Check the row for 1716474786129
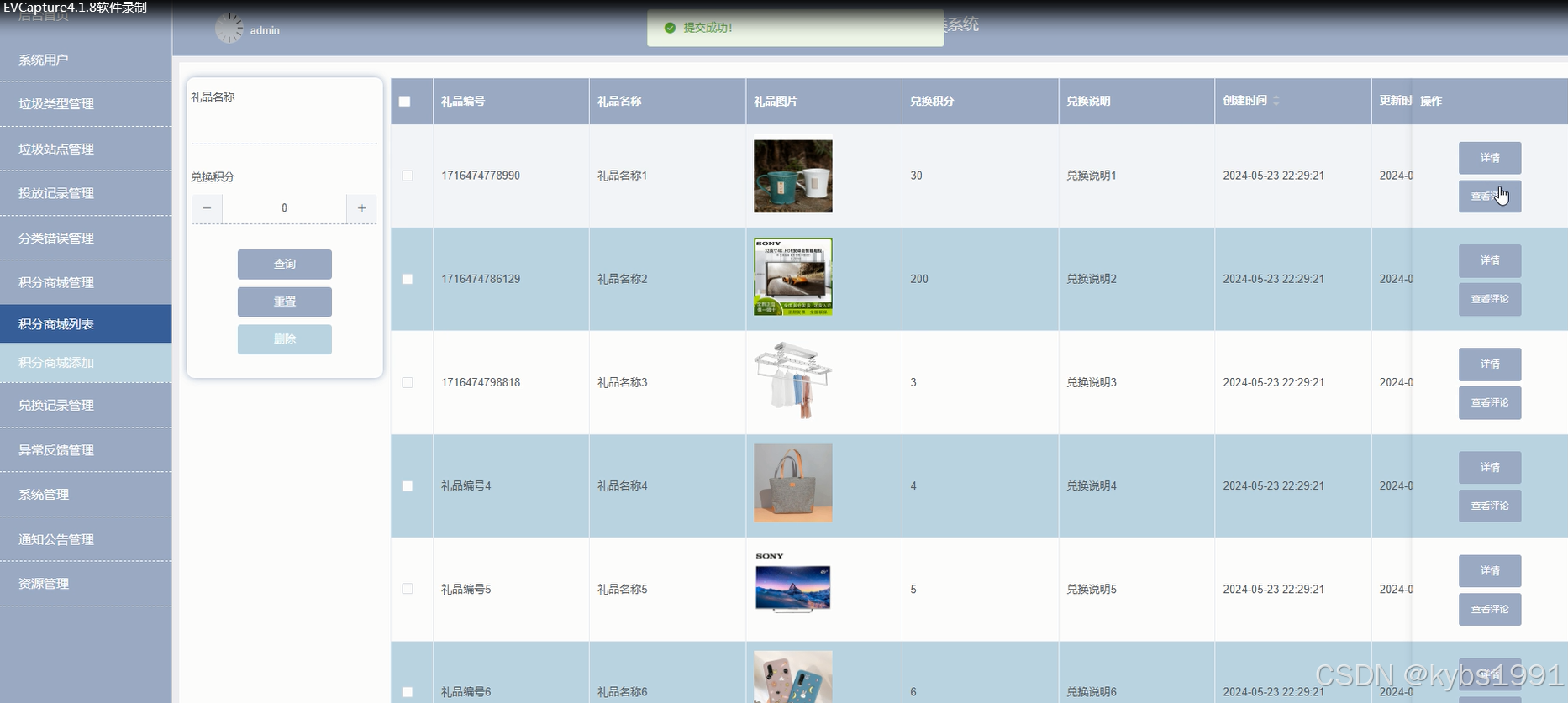 pyautogui.click(x=408, y=279)
